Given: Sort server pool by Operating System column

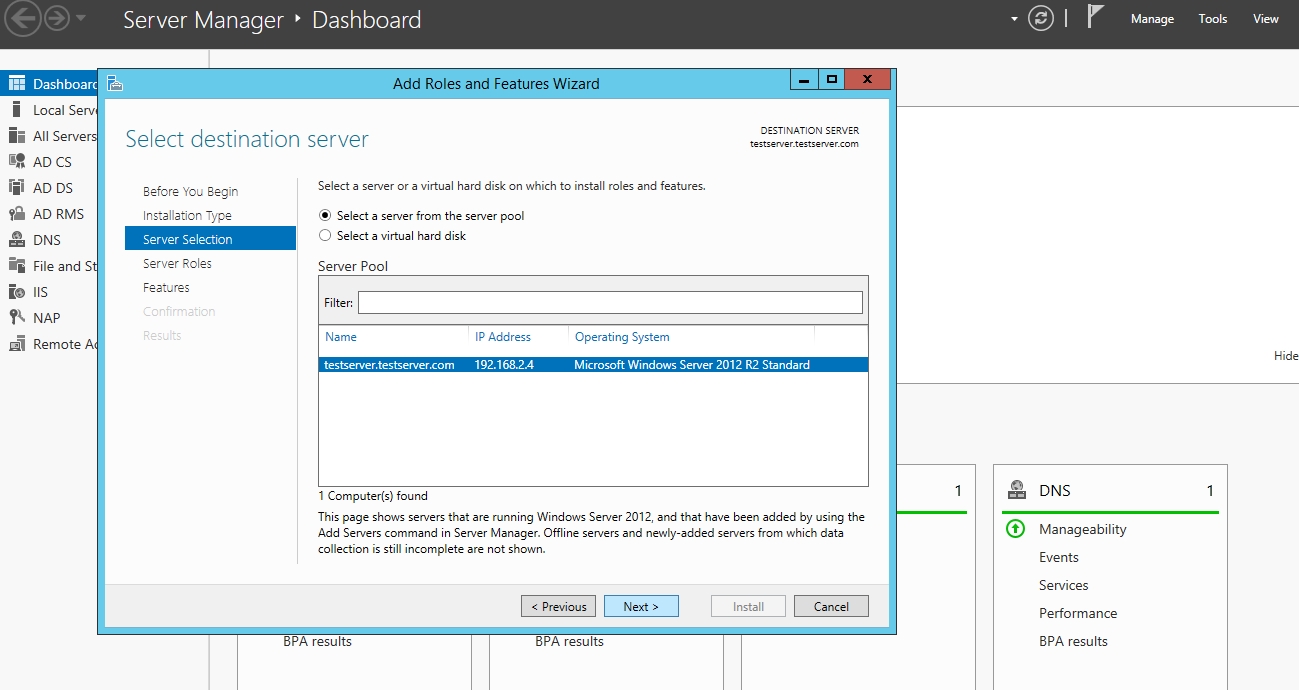Looking at the screenshot, I should pyautogui.click(x=622, y=337).
